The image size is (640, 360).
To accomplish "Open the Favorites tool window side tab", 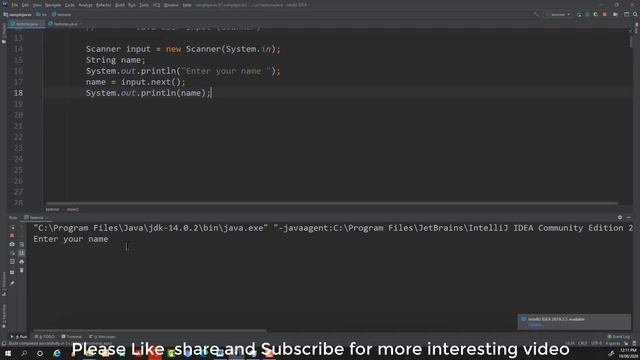I will click(x=4, y=316).
